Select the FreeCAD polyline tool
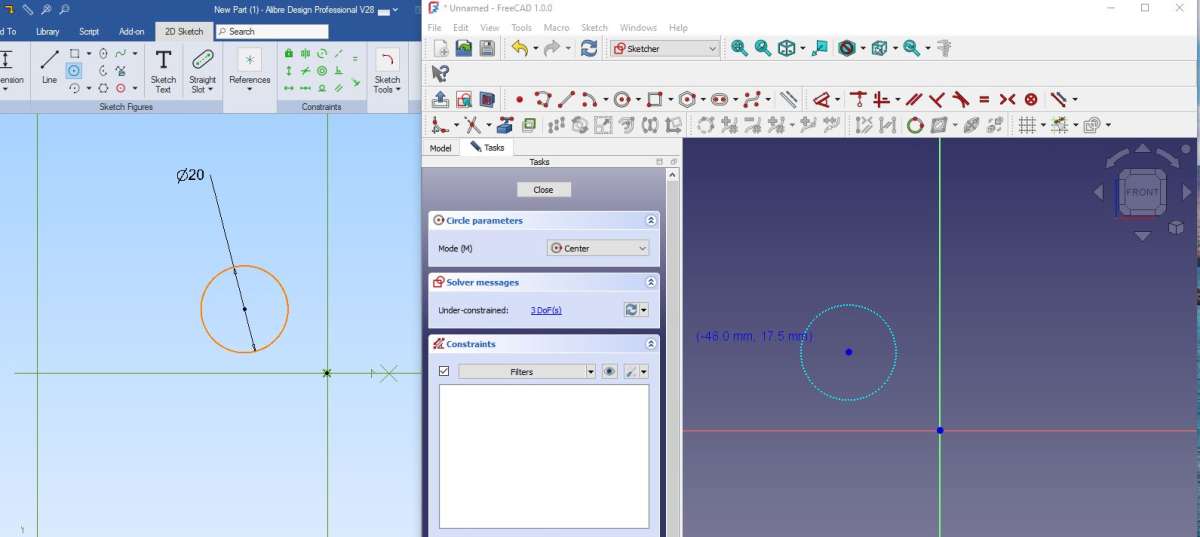This screenshot has width=1200, height=537. [543, 99]
